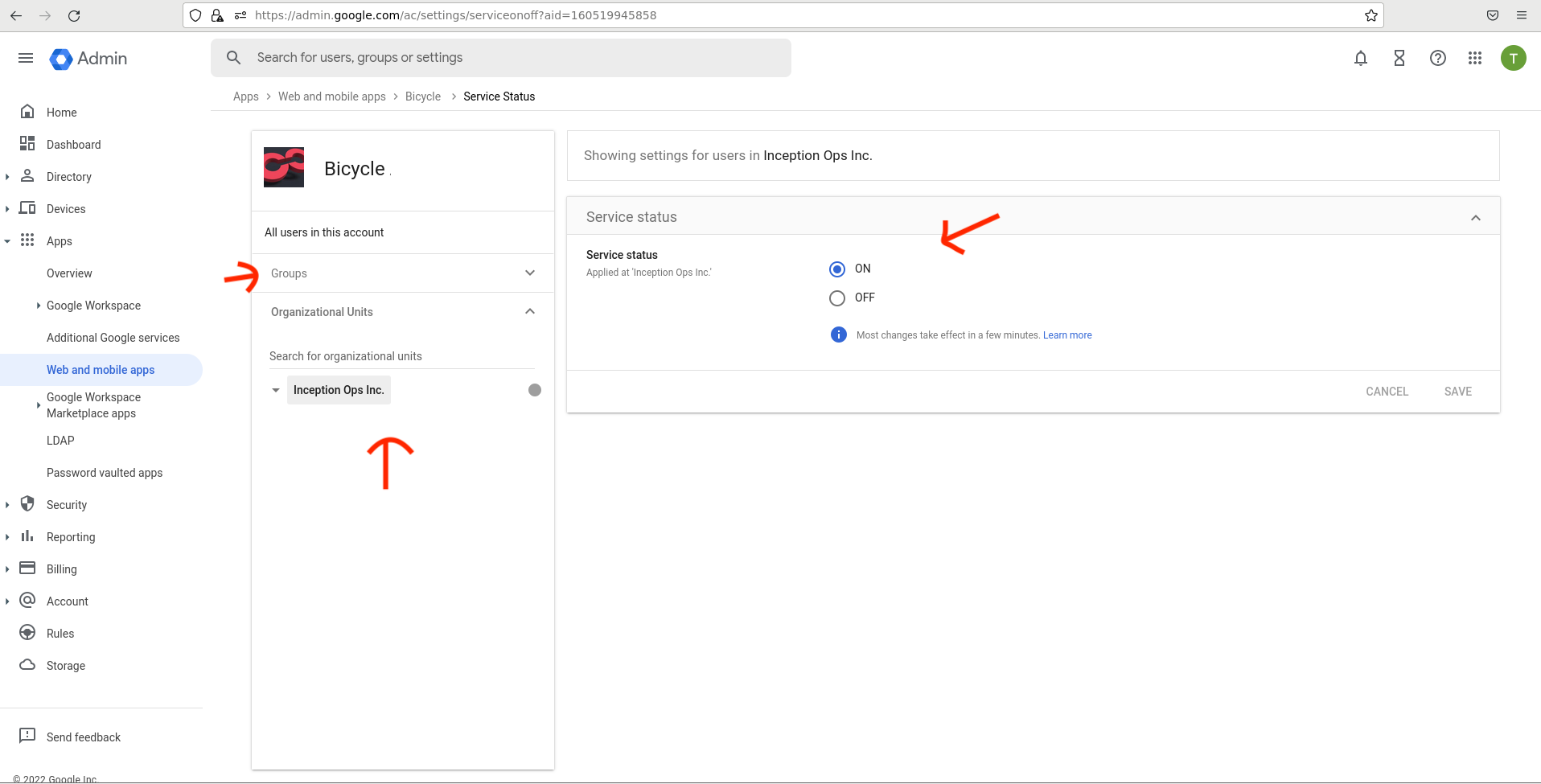Click the info icon near changes note
1541x784 pixels.
[838, 335]
